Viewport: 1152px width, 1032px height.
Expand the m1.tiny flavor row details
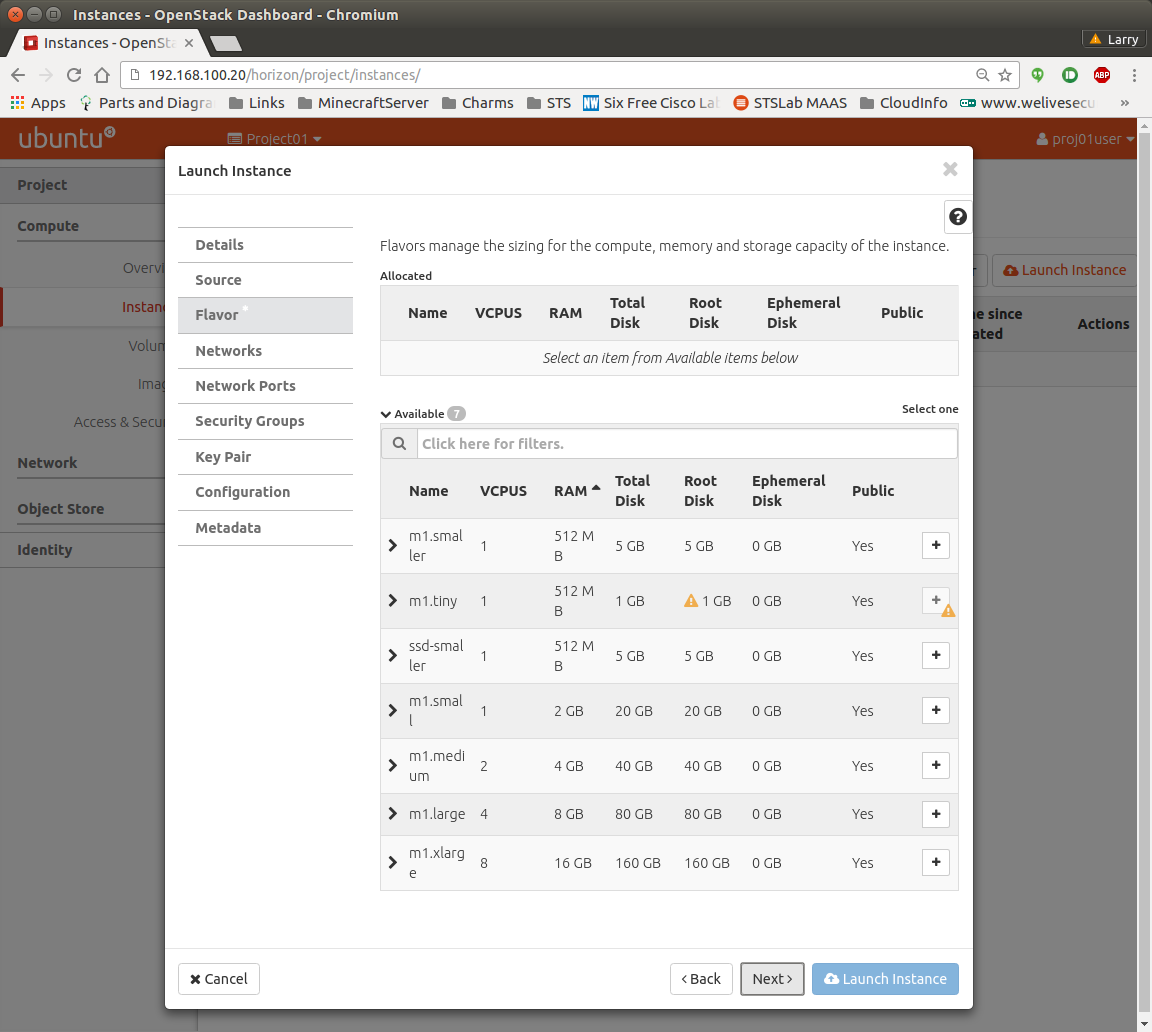tap(393, 601)
